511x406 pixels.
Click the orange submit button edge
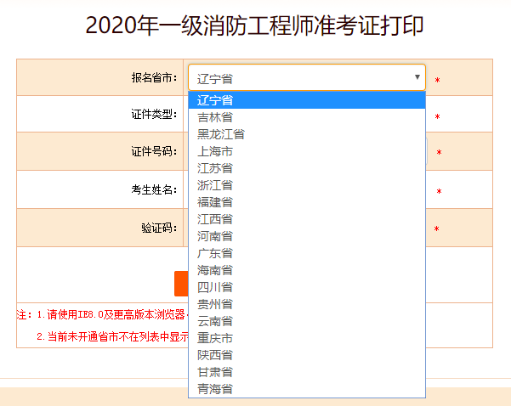click(181, 284)
